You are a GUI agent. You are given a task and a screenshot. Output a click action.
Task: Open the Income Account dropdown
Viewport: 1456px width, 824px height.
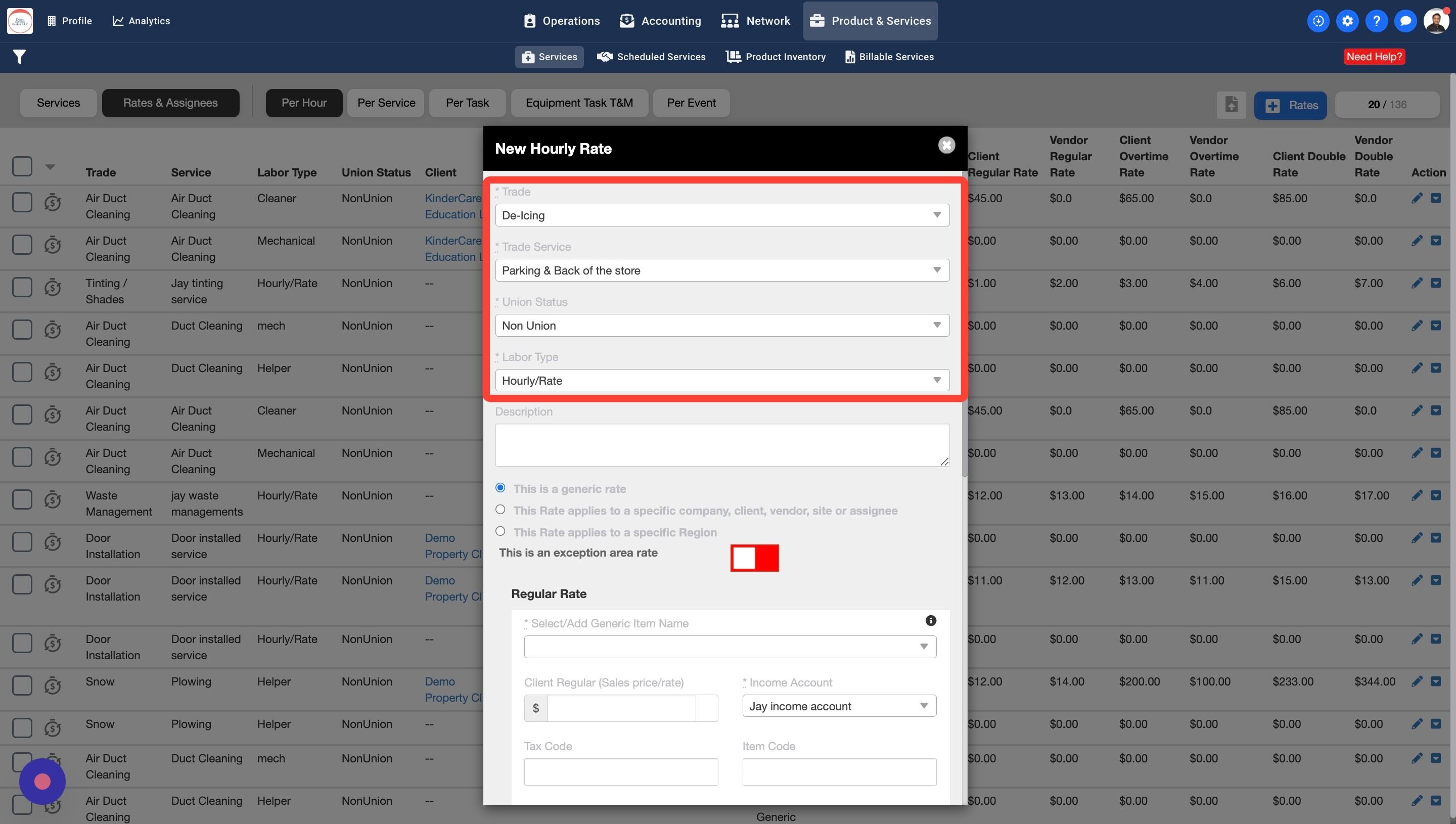point(839,706)
